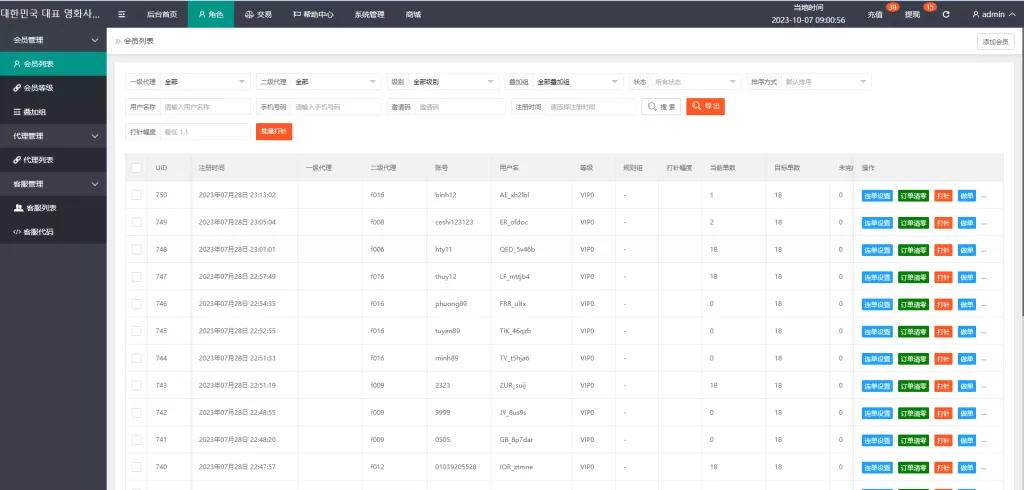The width and height of the screenshot is (1024, 490).
Task: Open the 系统管理 top menu
Action: (x=369, y=15)
